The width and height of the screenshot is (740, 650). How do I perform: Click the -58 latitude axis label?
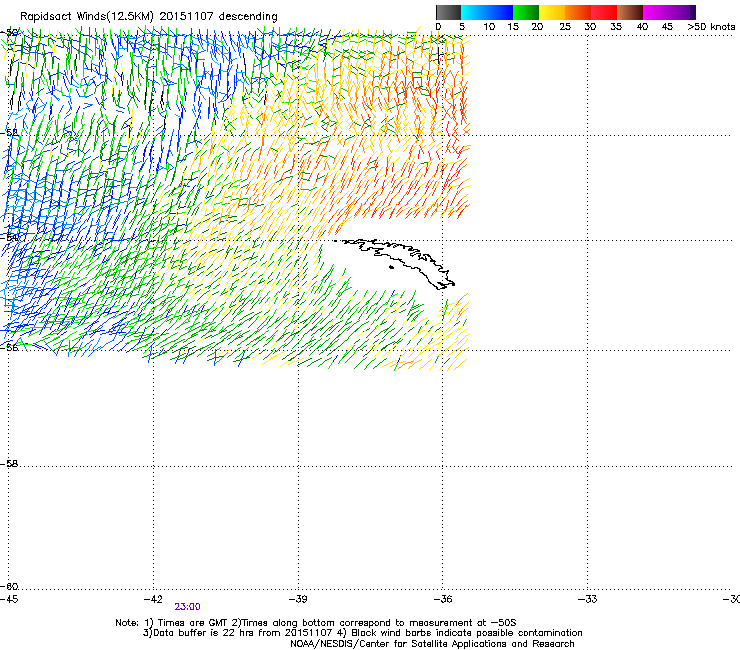click(x=9, y=464)
